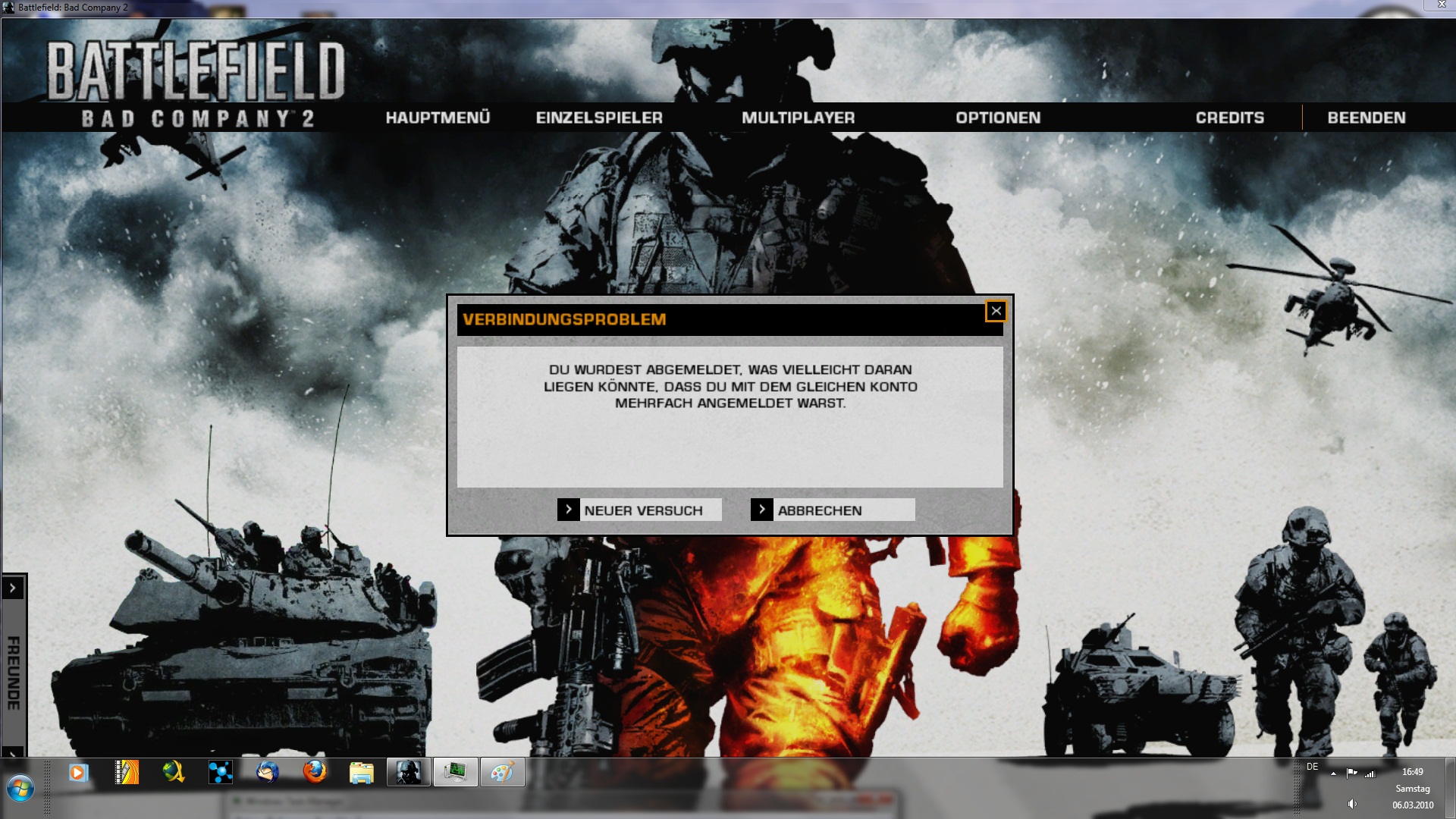
Task: Open Action Center flag tray icon
Action: point(1352,773)
